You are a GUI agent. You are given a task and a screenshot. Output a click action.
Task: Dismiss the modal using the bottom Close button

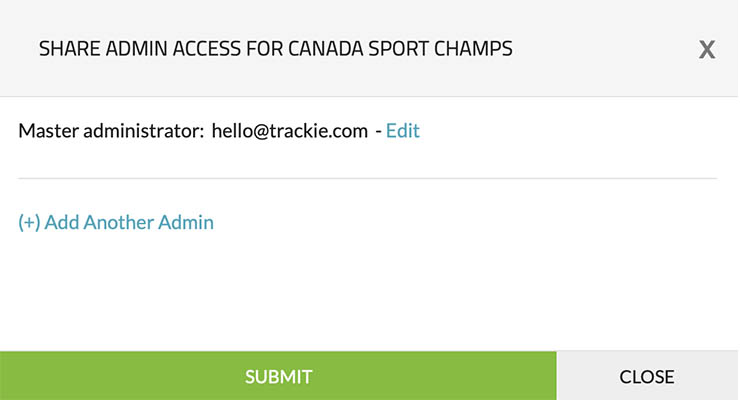click(x=647, y=376)
